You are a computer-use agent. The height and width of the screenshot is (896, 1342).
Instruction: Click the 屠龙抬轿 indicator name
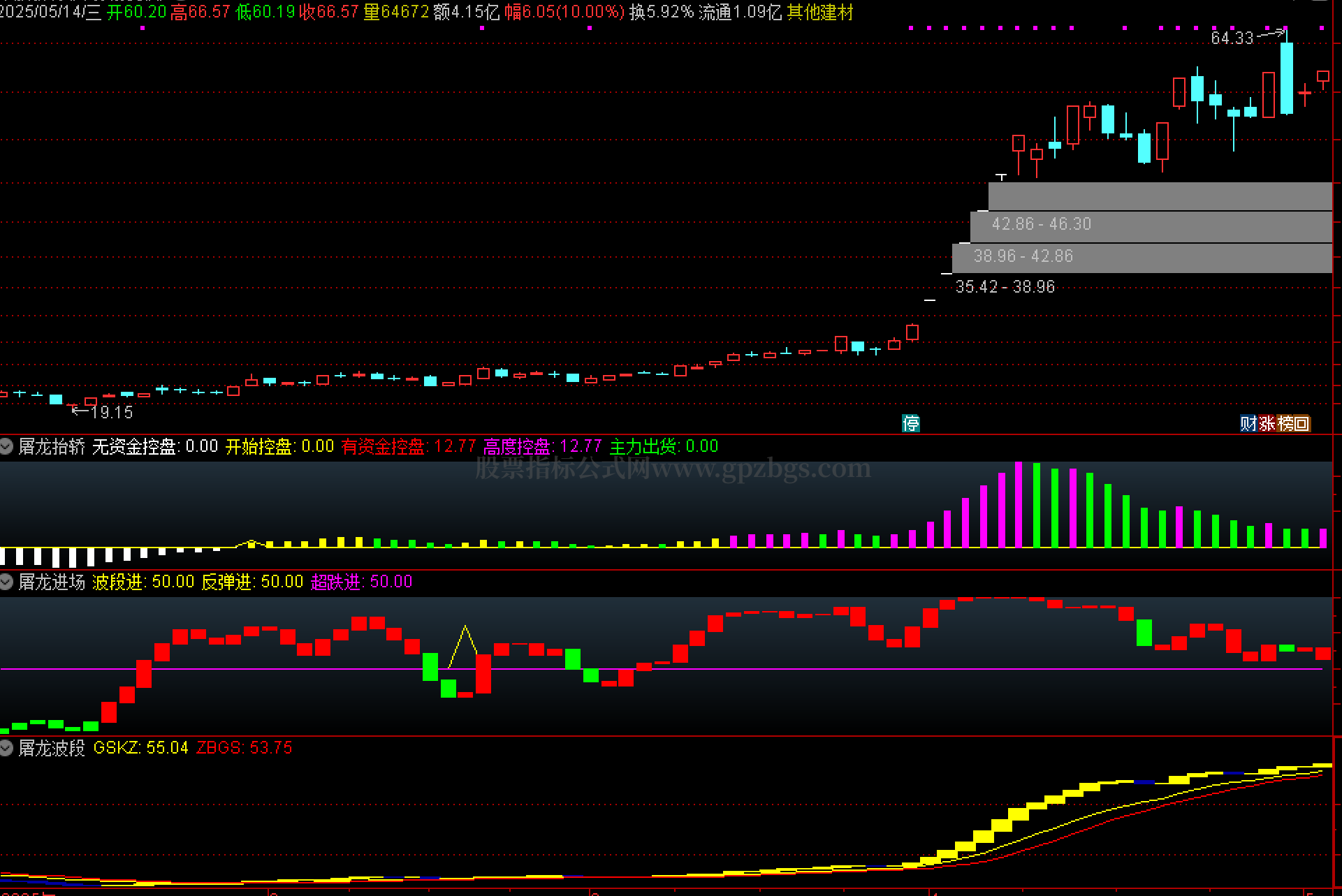[52, 447]
